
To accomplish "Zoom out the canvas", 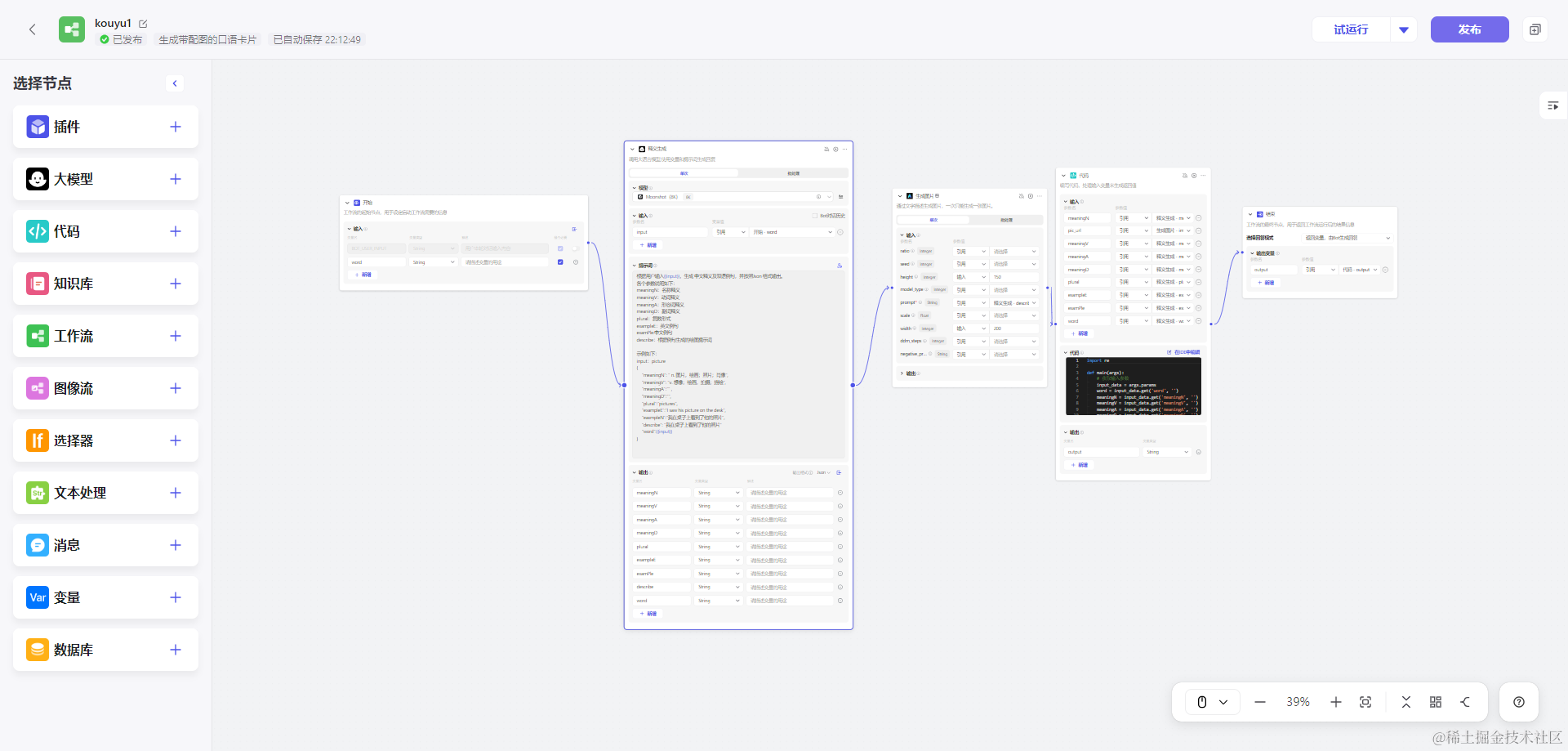I will 1260,702.
